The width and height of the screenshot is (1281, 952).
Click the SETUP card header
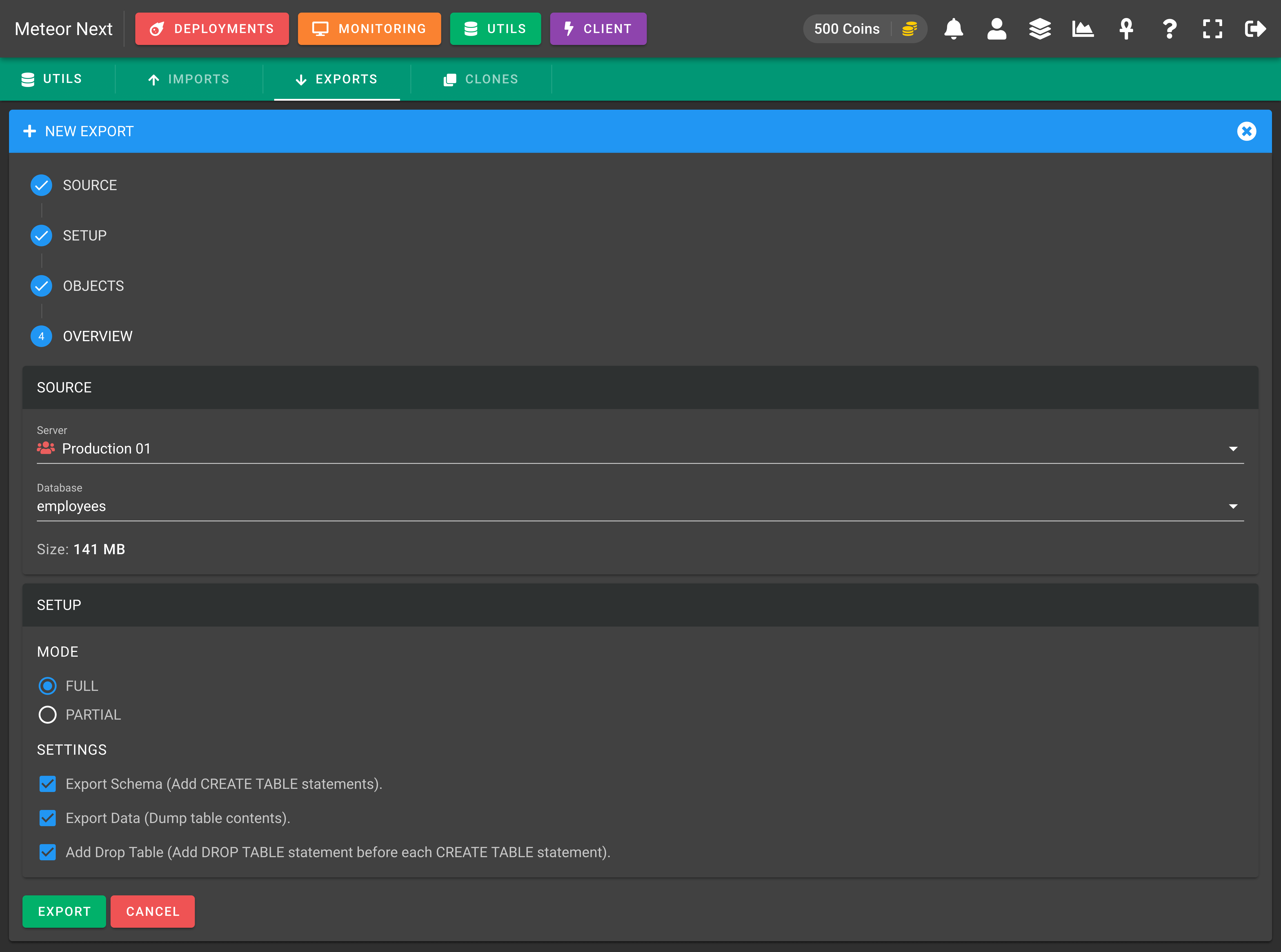click(640, 605)
